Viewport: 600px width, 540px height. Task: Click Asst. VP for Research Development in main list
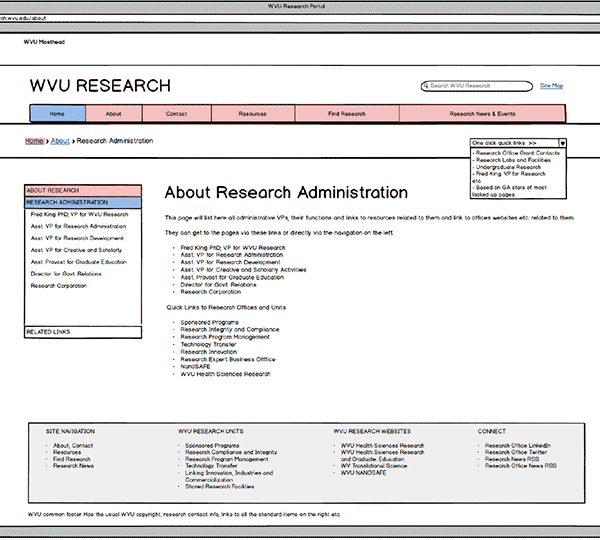coord(230,263)
